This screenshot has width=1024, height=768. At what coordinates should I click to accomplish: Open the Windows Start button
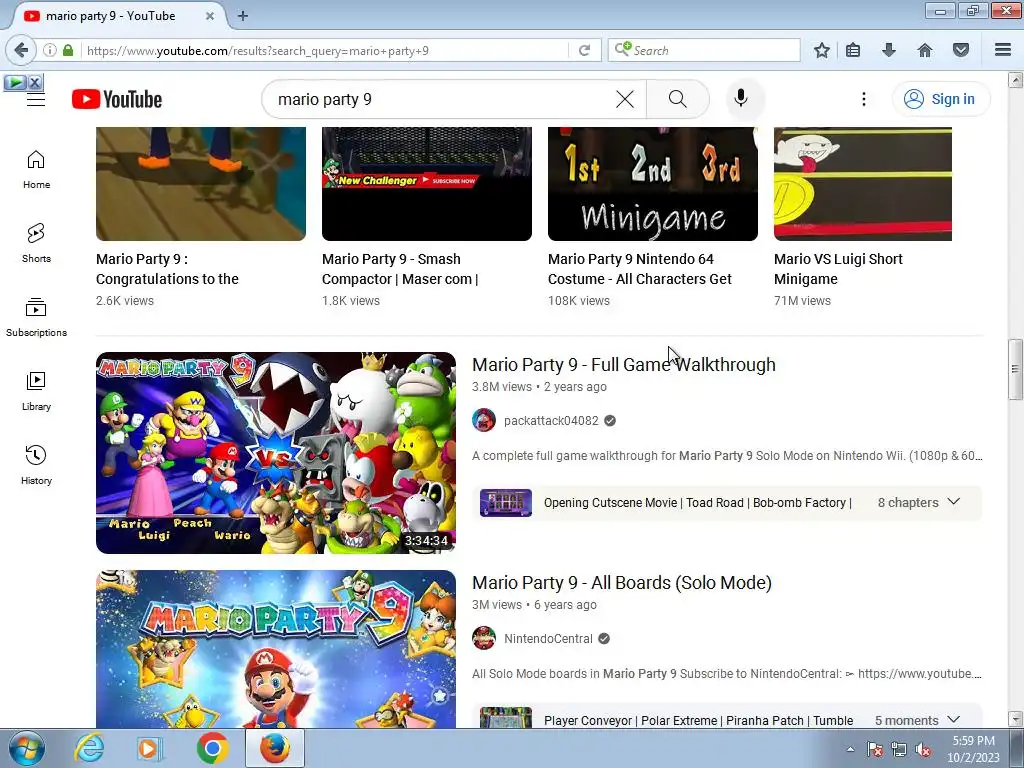27,748
